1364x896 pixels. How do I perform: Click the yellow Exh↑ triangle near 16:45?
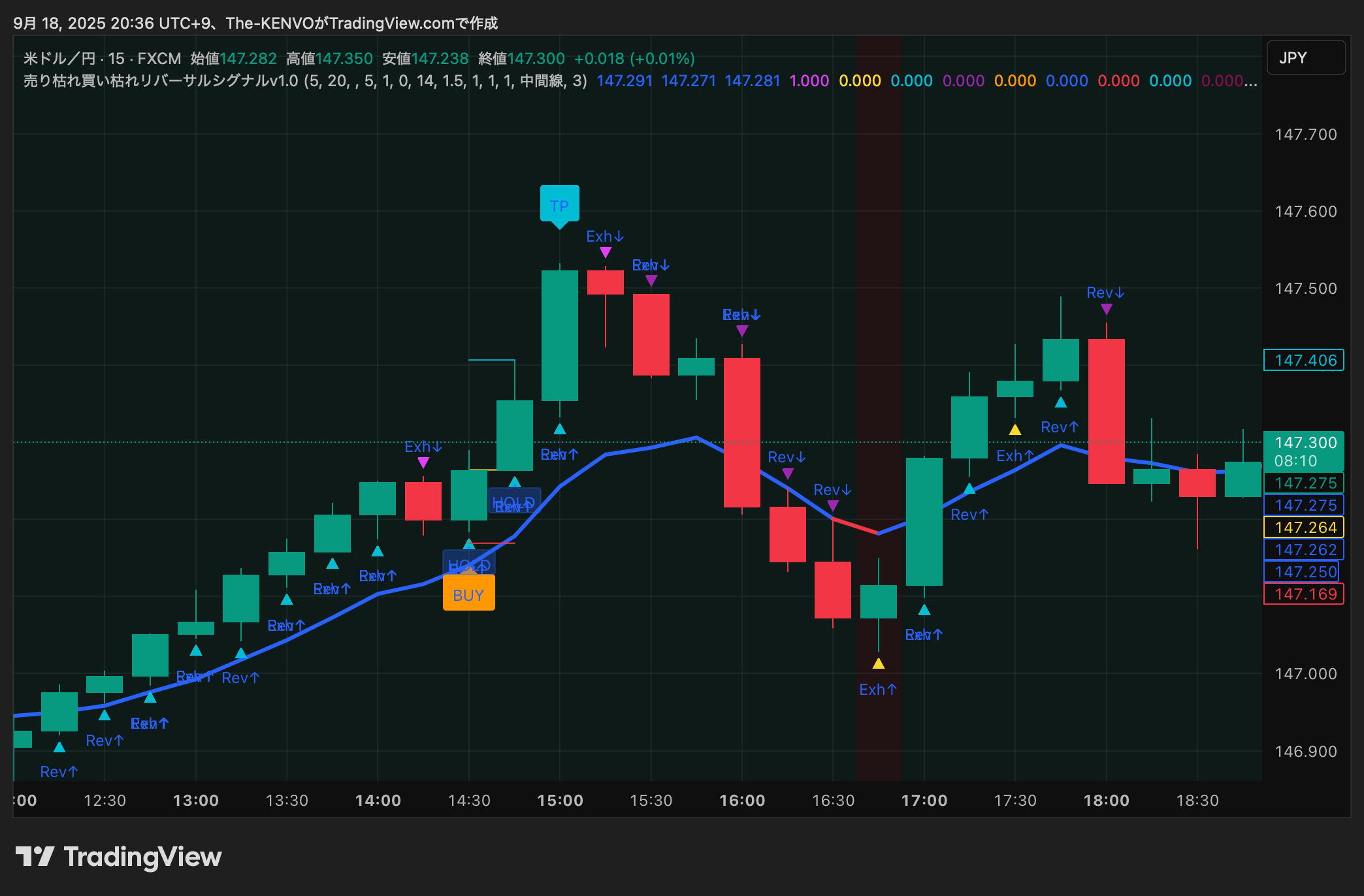pyautogui.click(x=878, y=664)
